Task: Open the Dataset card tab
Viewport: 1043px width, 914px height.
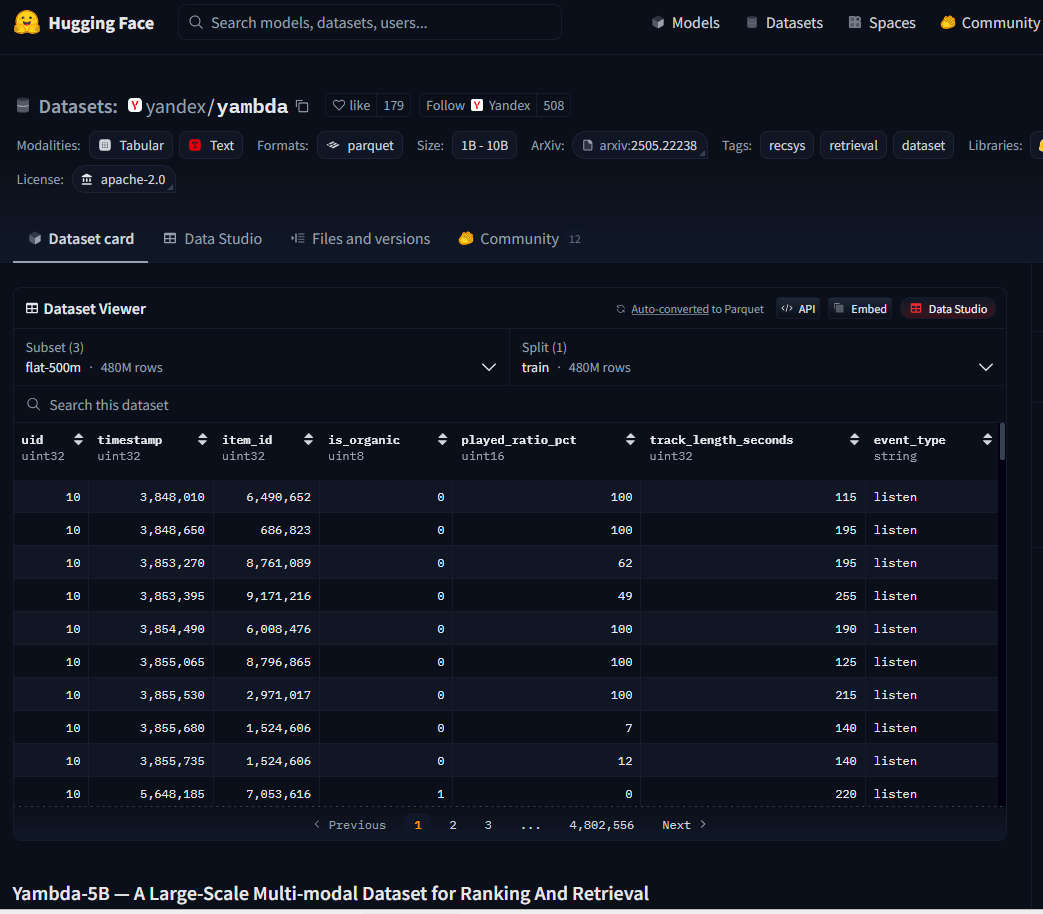Action: (80, 239)
